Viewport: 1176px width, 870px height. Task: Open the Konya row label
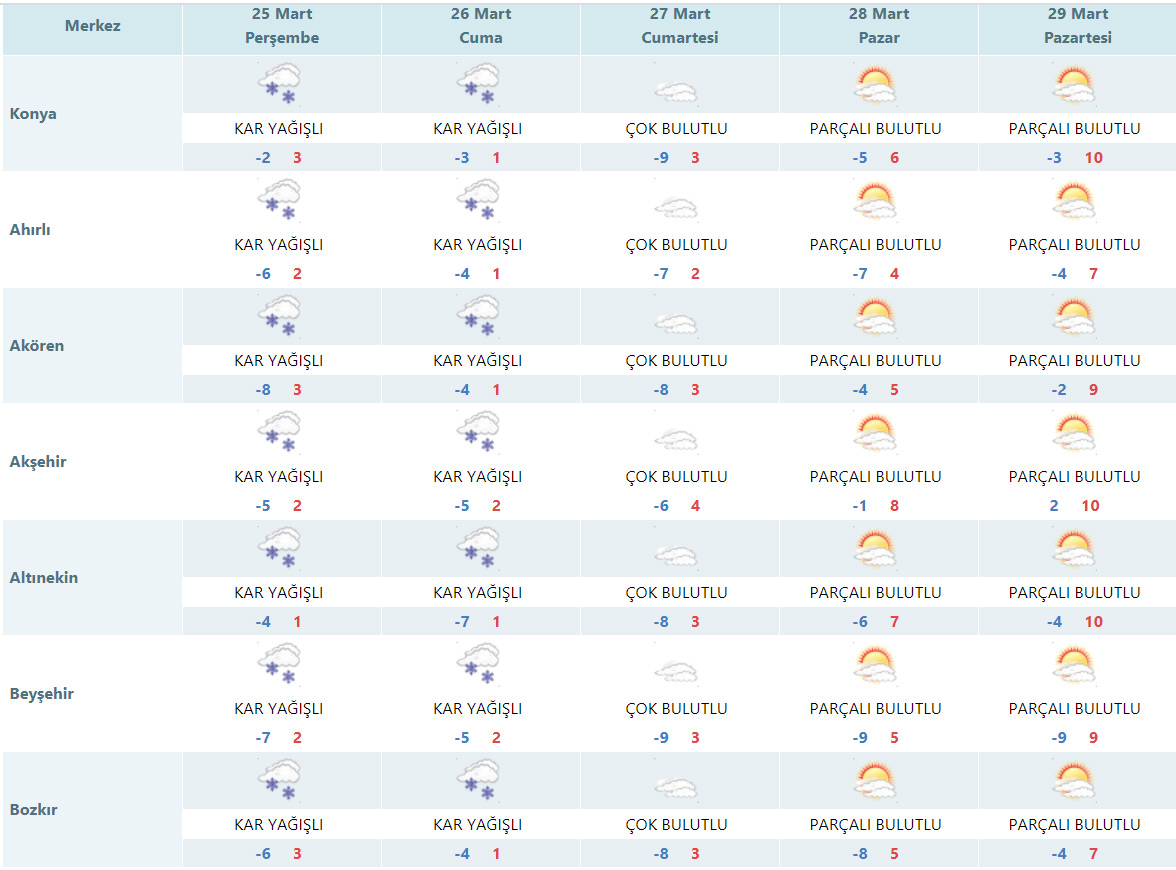(x=33, y=114)
